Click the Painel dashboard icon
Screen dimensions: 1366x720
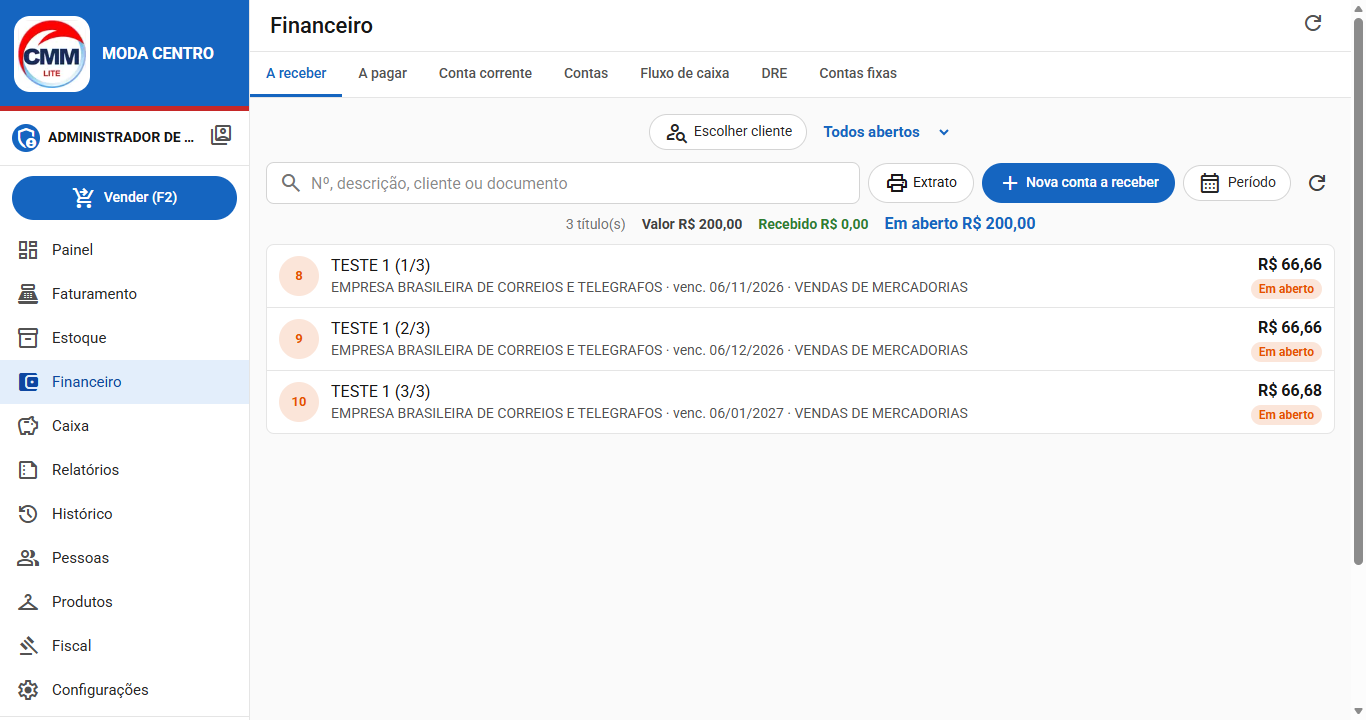(28, 250)
